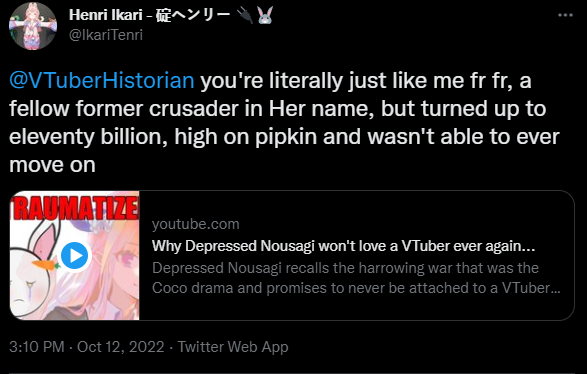587x374 pixels.
Task: Click the Japanese characters in display name
Action: [x=193, y=15]
